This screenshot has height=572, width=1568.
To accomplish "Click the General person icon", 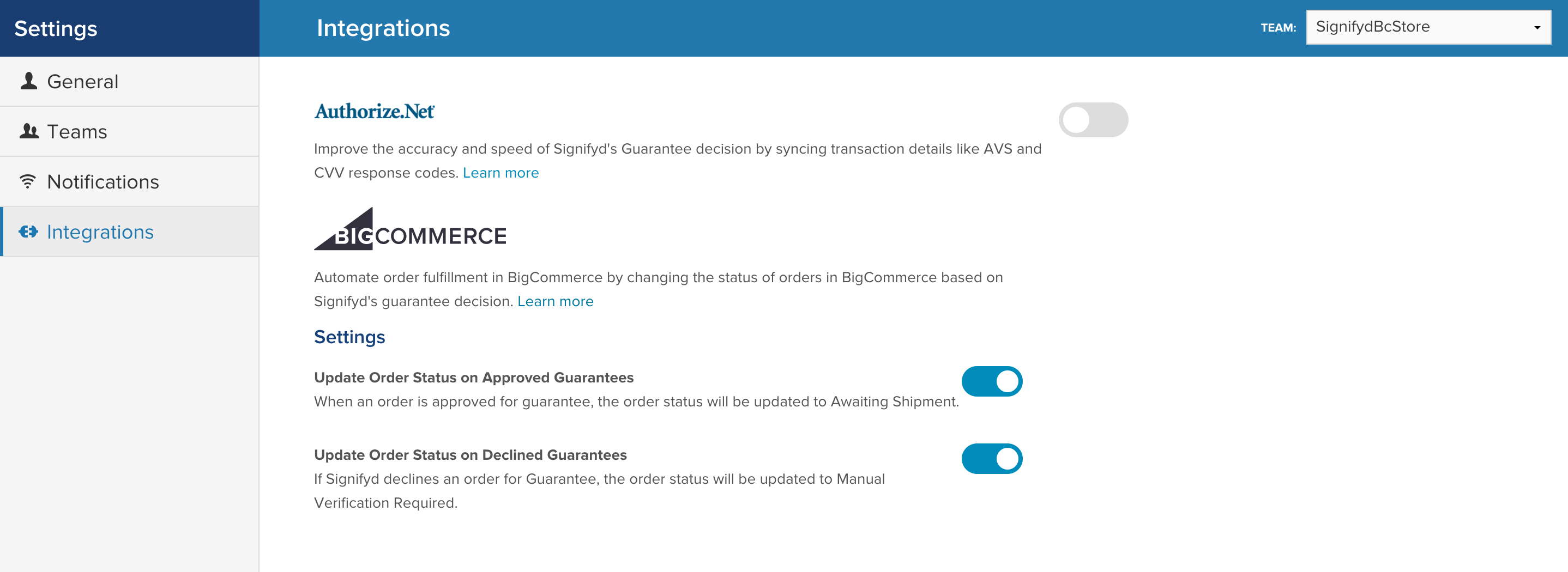I will (x=28, y=81).
